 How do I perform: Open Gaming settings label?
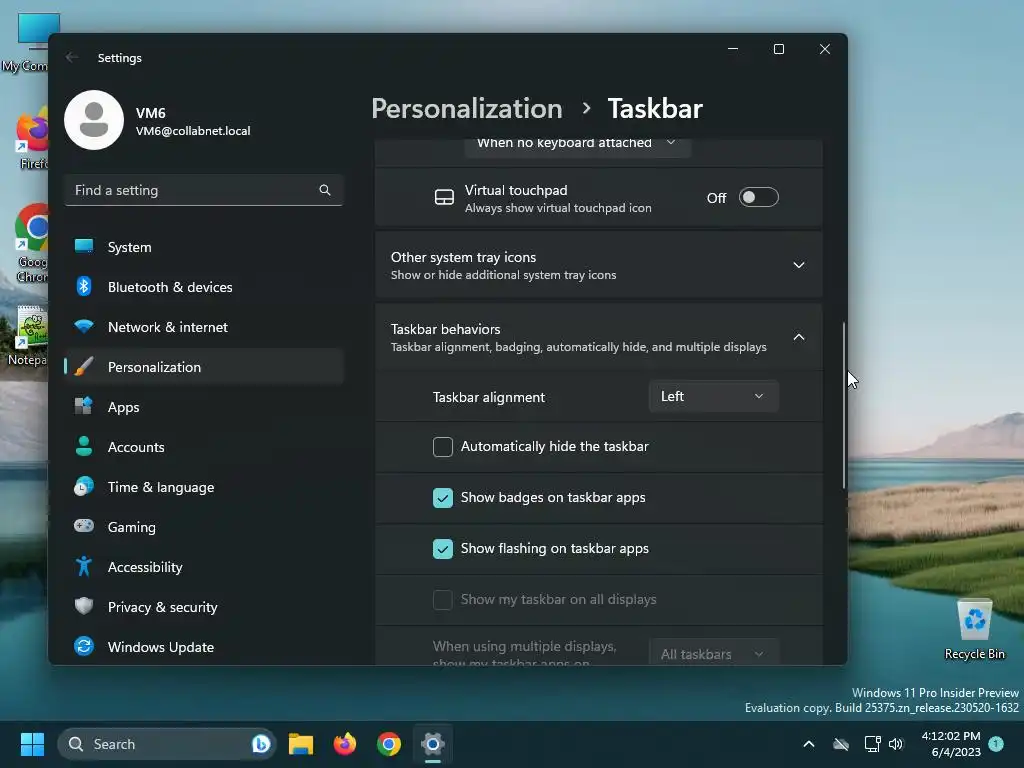131,527
